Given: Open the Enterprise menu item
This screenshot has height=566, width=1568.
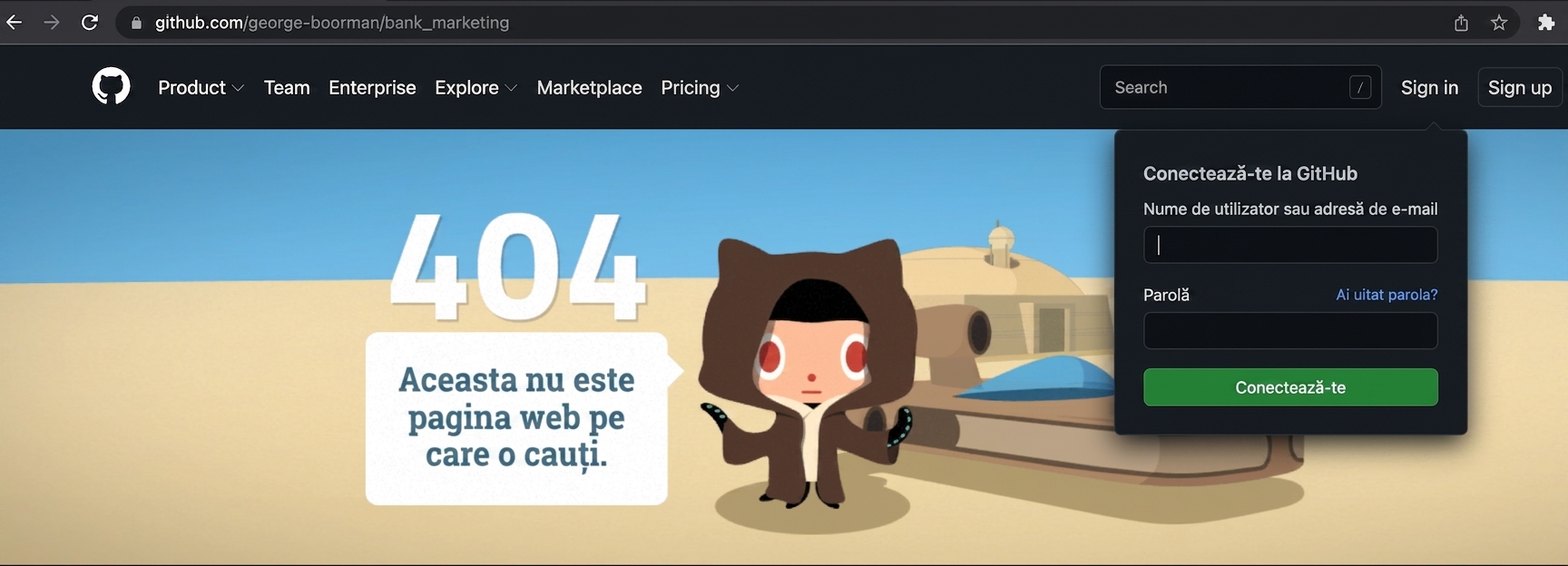Looking at the screenshot, I should [372, 88].
